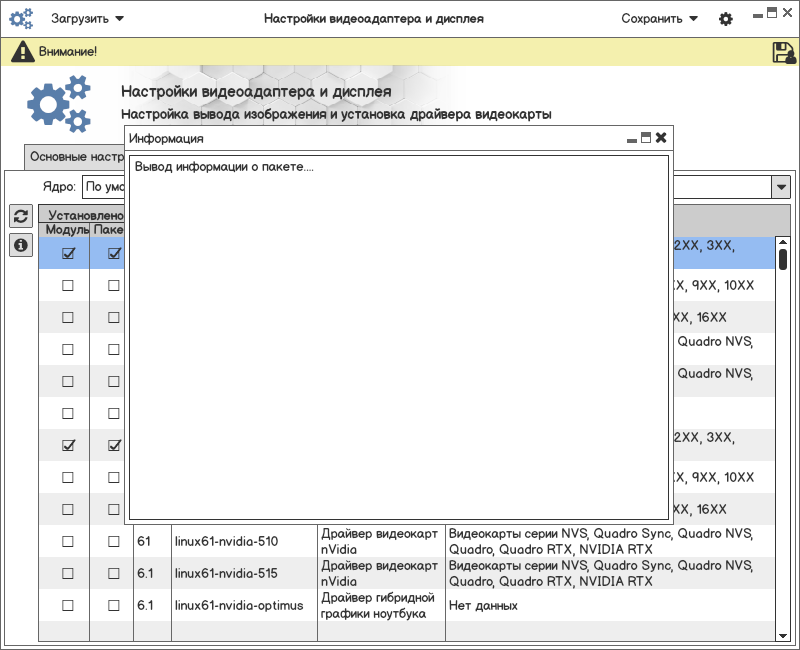Screen dimensions: 800x650
Task: Click the floppy disk save icon
Action: [x=783, y=53]
